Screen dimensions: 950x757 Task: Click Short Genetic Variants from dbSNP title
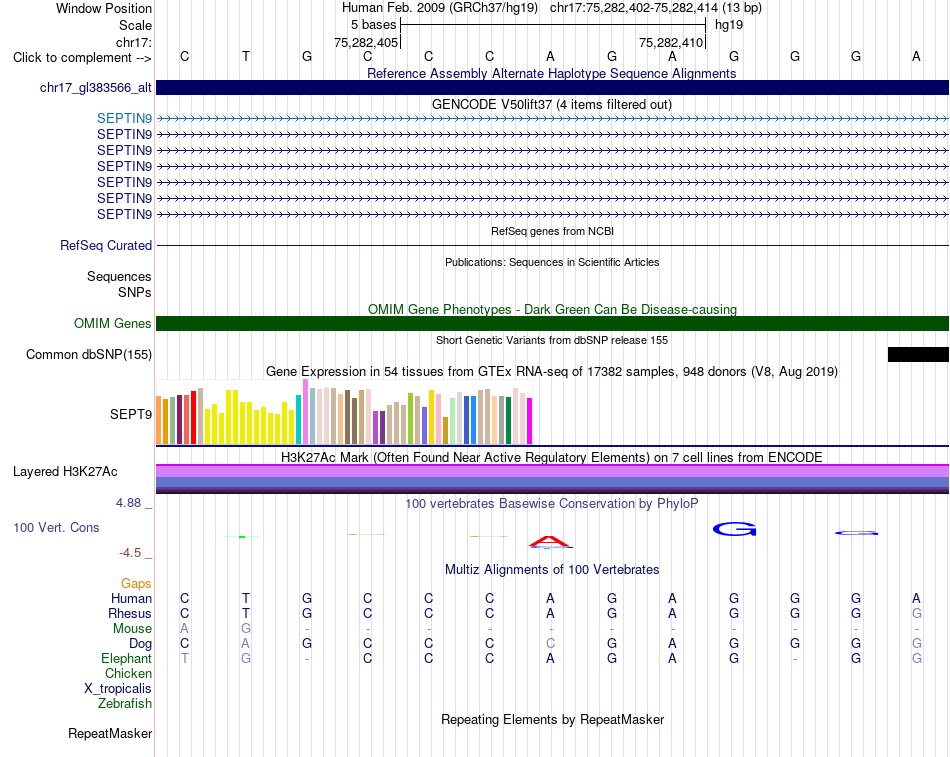tap(552, 340)
